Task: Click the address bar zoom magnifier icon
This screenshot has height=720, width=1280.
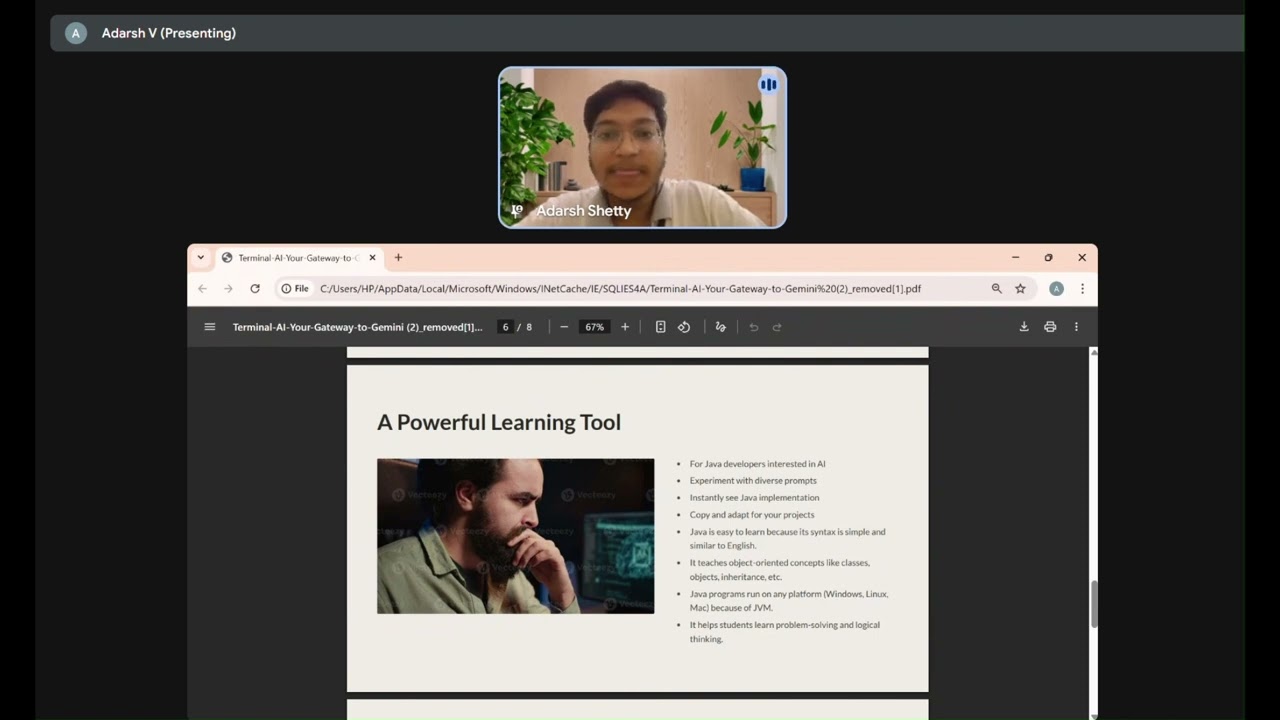Action: 996,288
